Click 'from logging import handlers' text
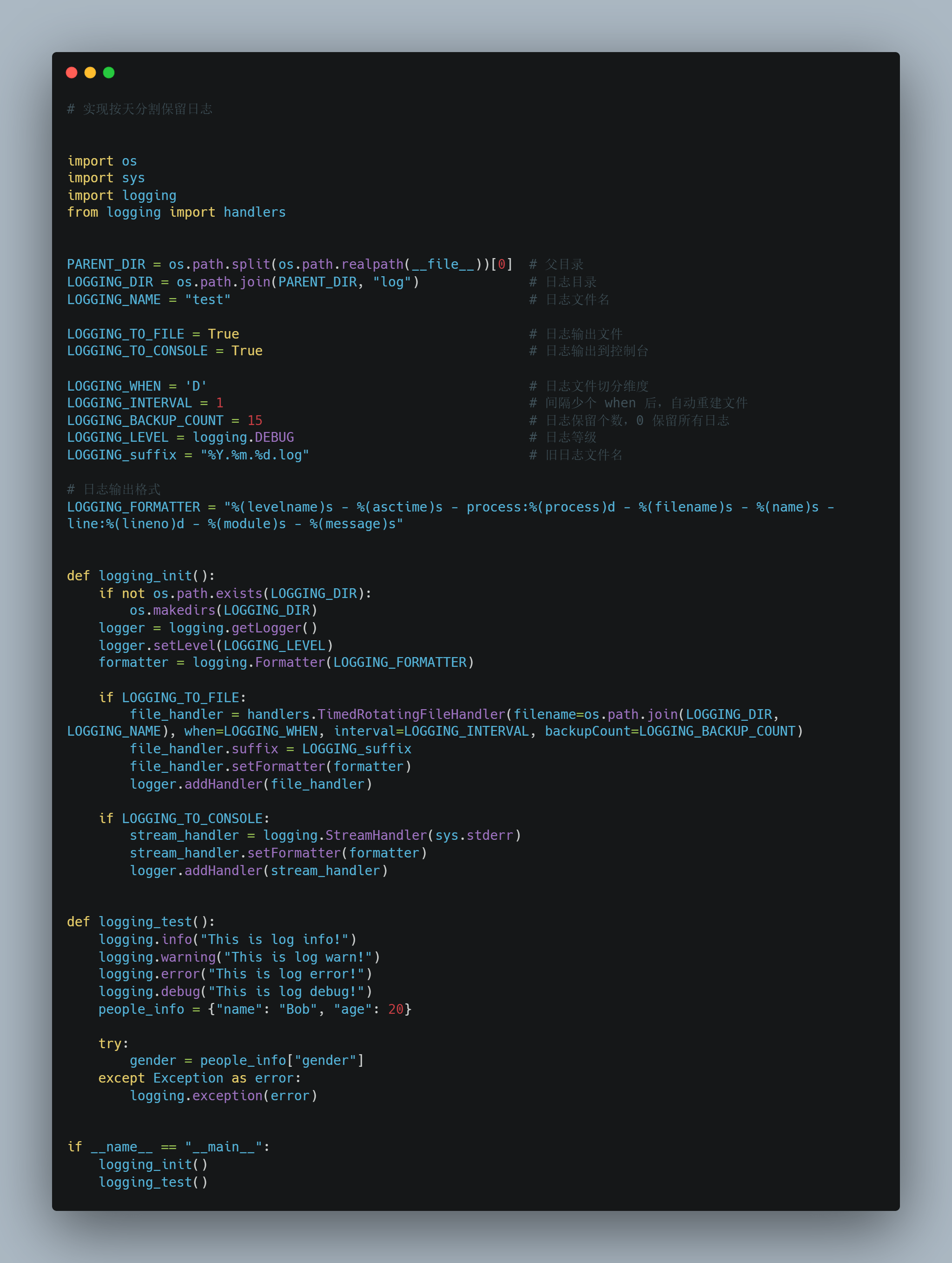952x1263 pixels. click(176, 213)
